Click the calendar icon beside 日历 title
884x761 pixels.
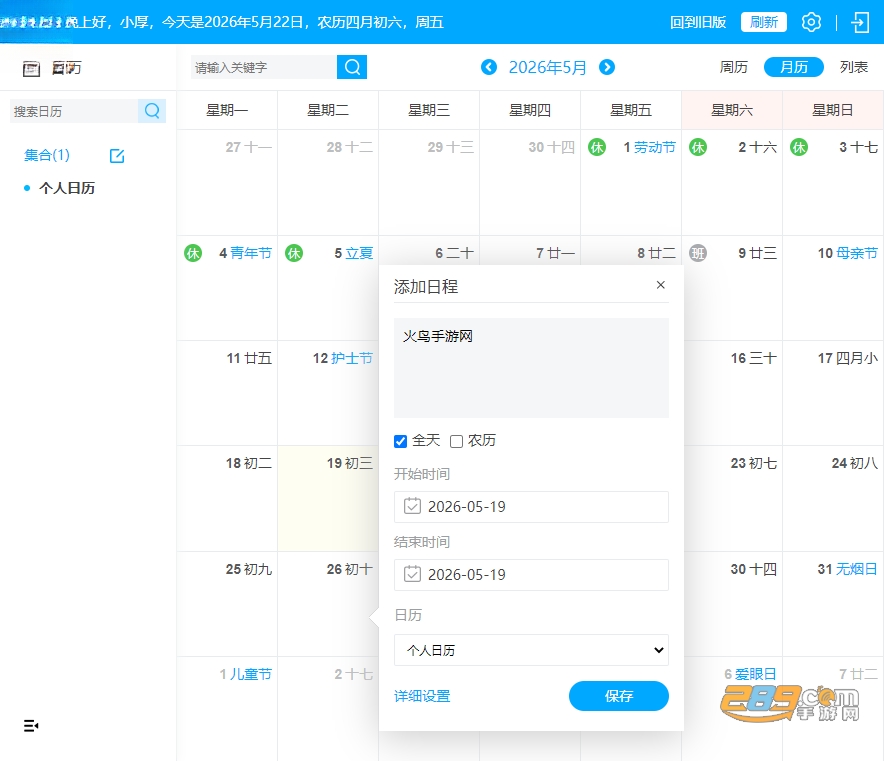tap(31, 69)
